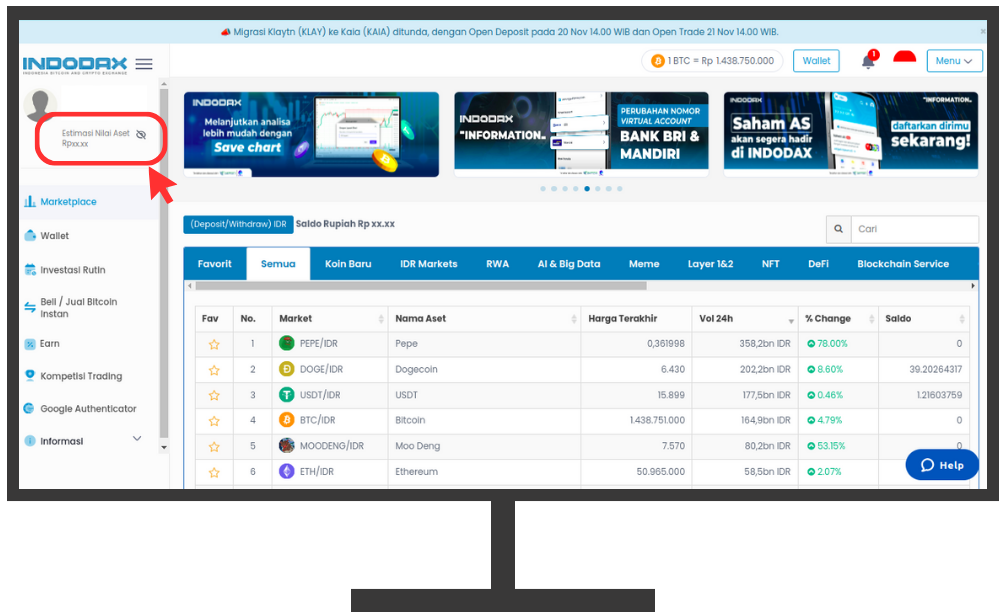Switch to the Favorit tab

tap(215, 264)
